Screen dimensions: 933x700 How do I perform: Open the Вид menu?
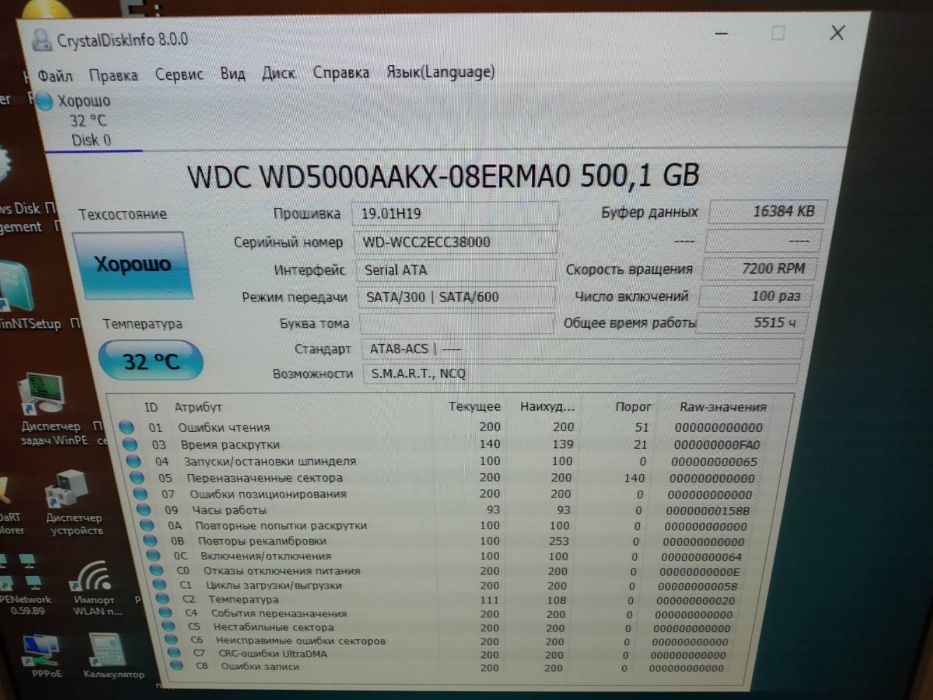[x=233, y=74]
